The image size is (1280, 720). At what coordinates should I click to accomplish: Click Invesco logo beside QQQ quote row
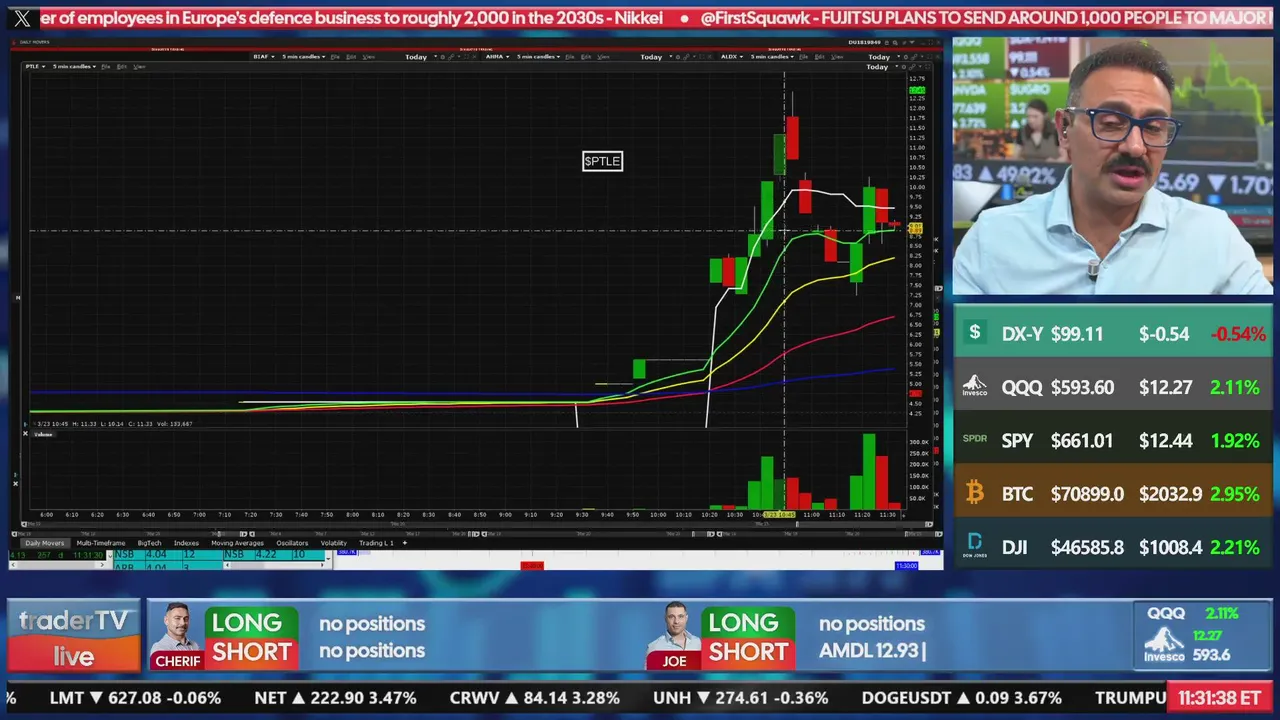click(x=975, y=387)
